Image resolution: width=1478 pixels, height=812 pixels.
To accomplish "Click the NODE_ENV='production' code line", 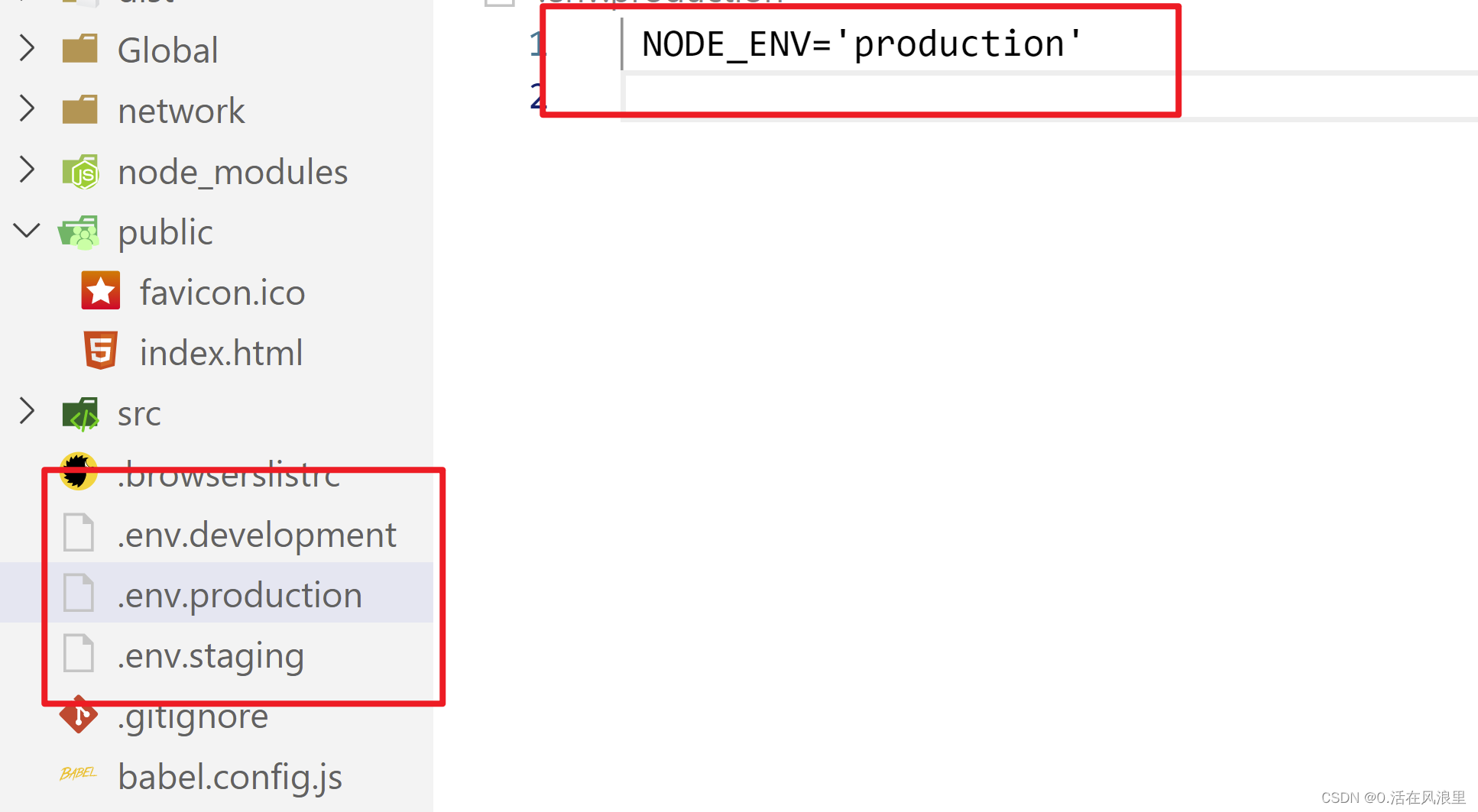I will coord(861,44).
